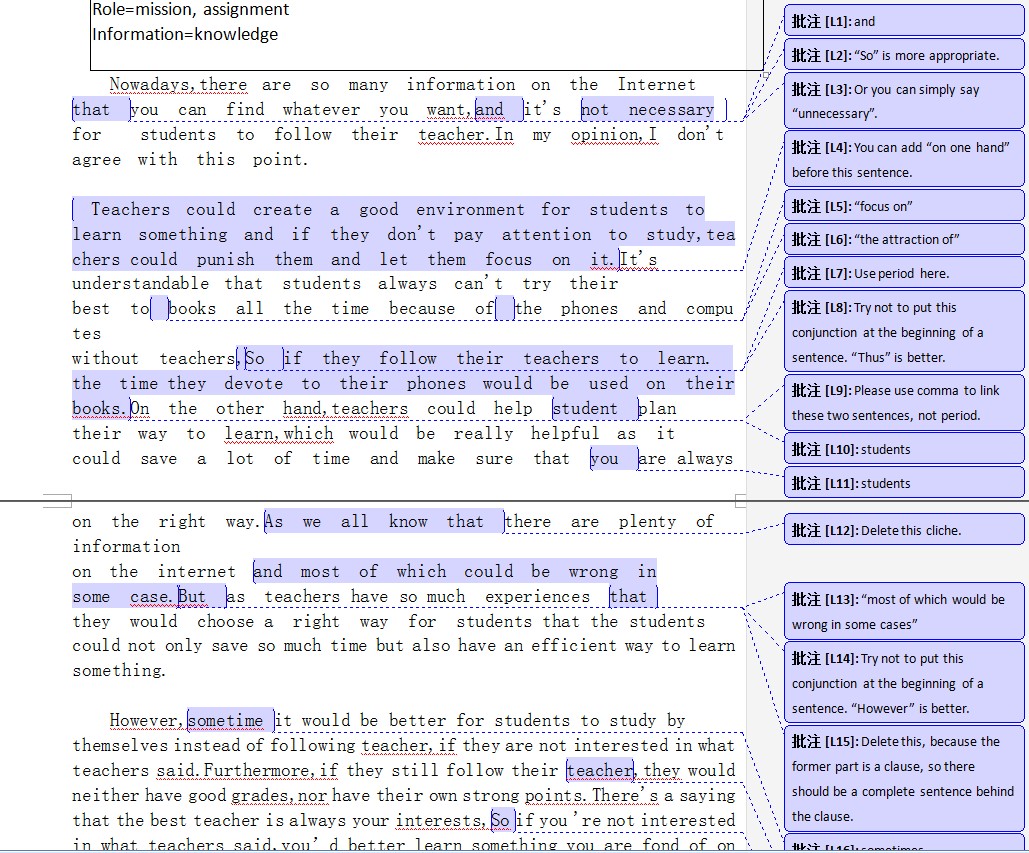Click text box line "Role=mission, assignment"
Image resolution: width=1029 pixels, height=853 pixels.
click(x=190, y=9)
